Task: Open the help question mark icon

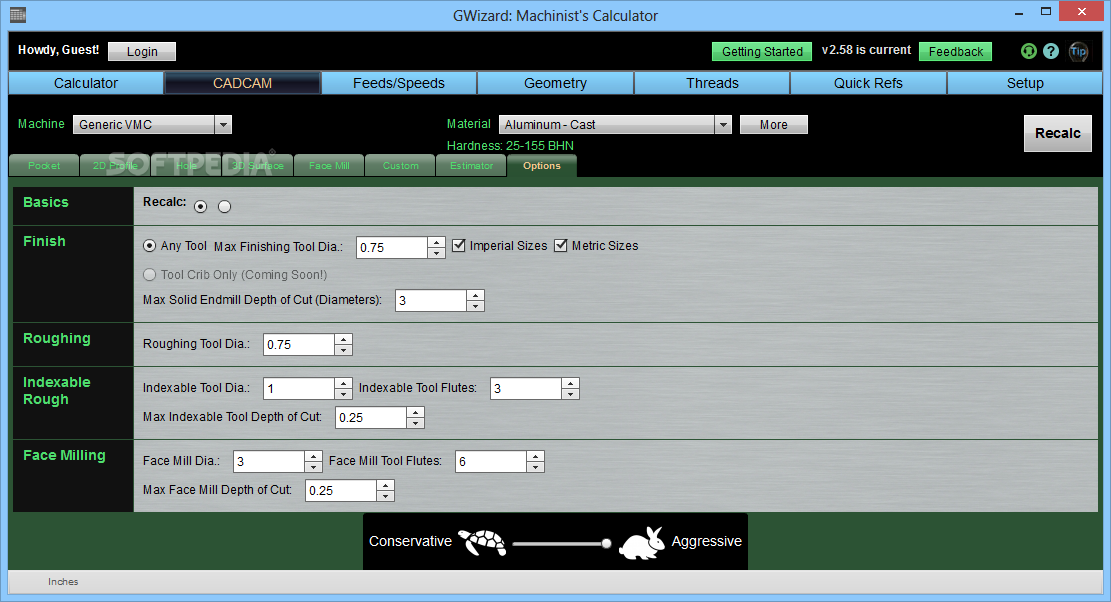Action: click(x=1051, y=51)
